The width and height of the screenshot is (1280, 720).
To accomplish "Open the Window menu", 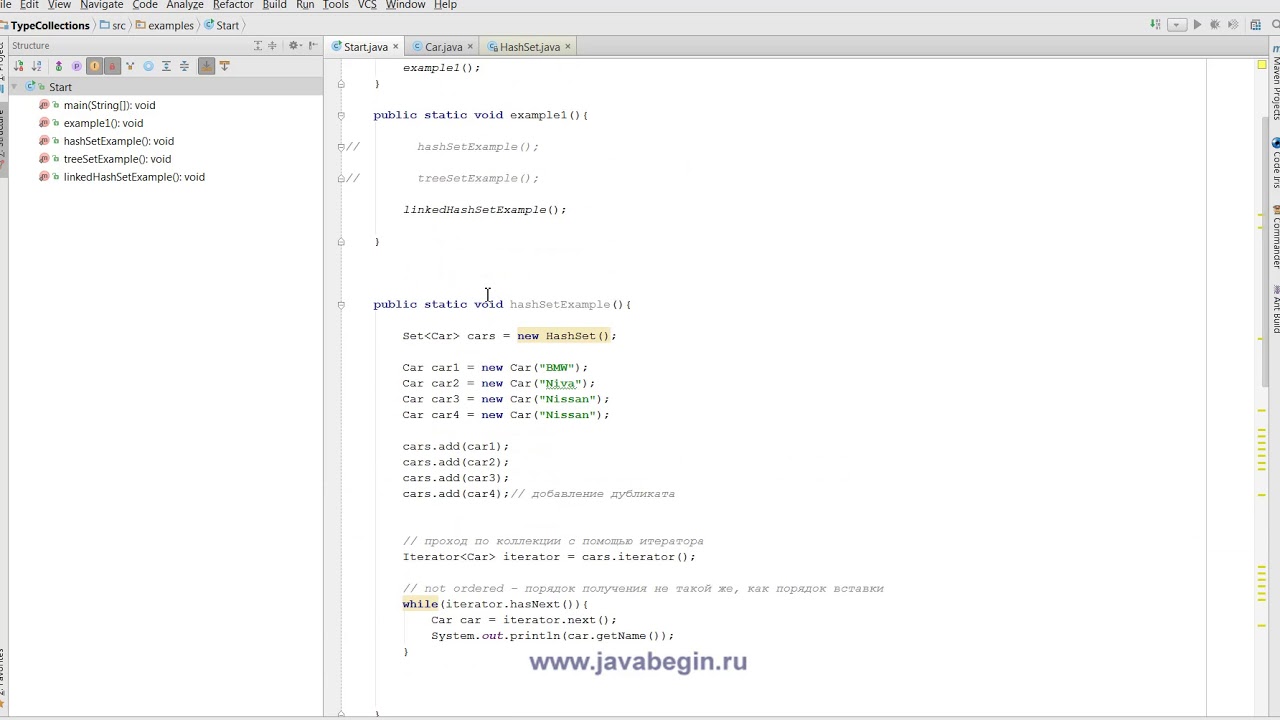I will tap(405, 5).
